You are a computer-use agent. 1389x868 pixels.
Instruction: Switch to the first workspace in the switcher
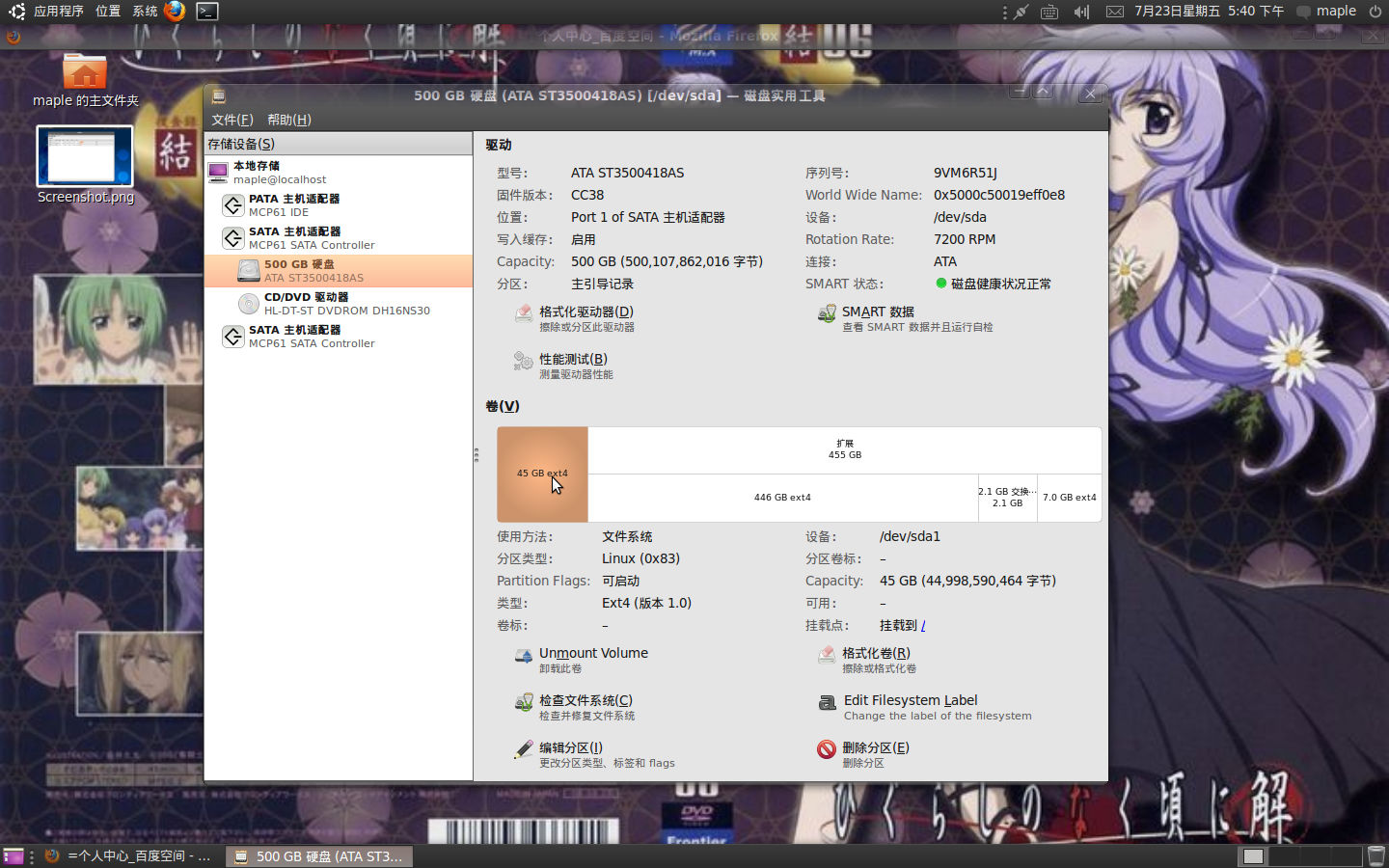1253,856
